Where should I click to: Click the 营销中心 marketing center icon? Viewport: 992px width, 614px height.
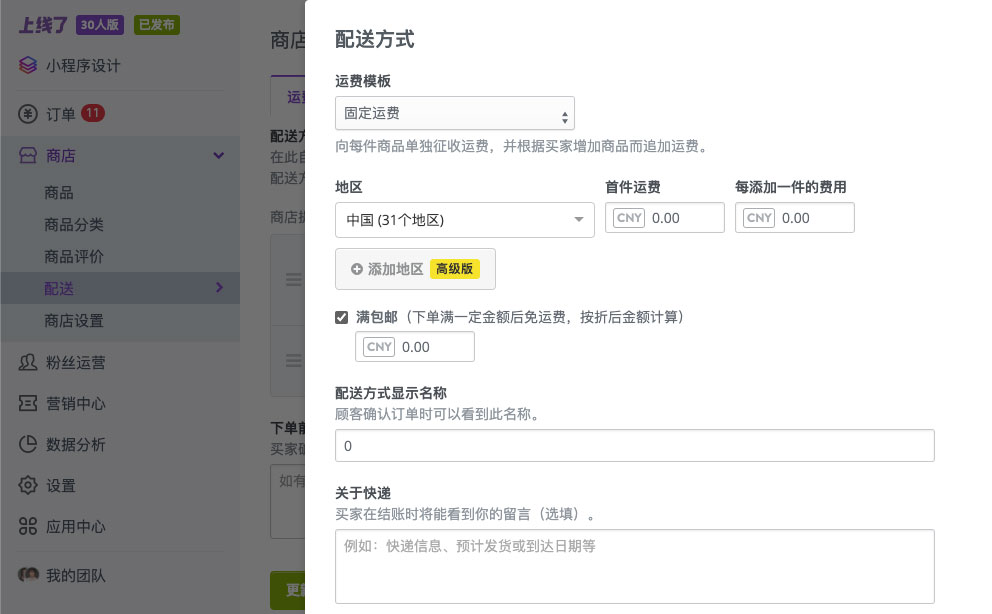[27, 403]
